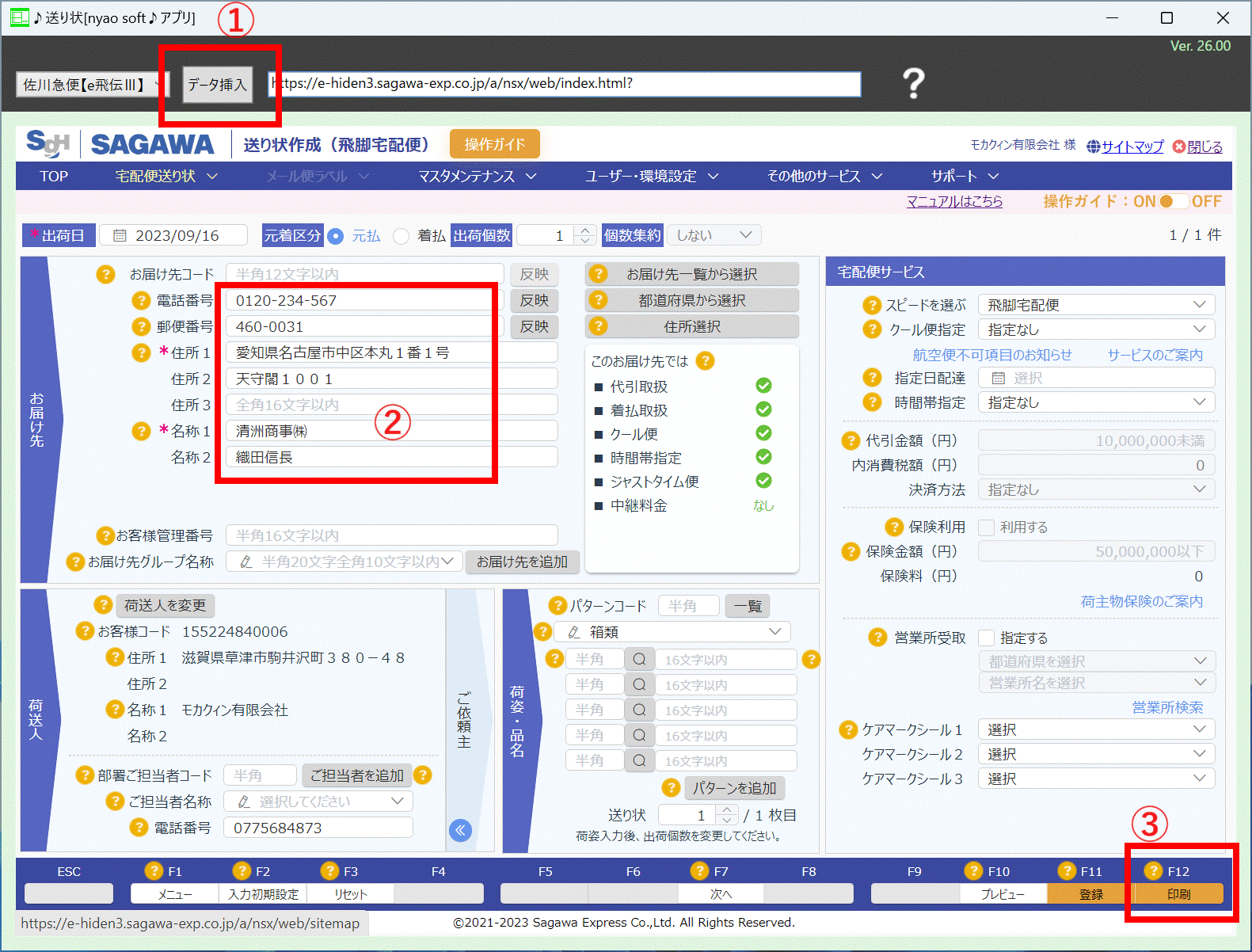
Task: Open the 時間帯指定 dropdown
Action: point(1096,402)
